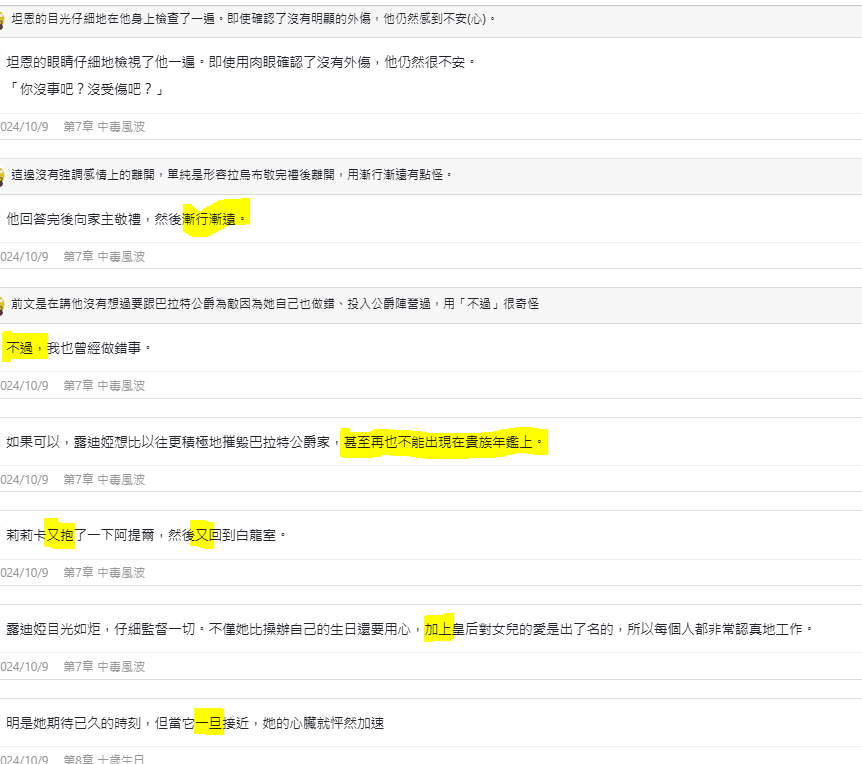
Task: Open '第7章 中毒風波' under the '我也曾經做錯事' note
Action: pos(104,386)
